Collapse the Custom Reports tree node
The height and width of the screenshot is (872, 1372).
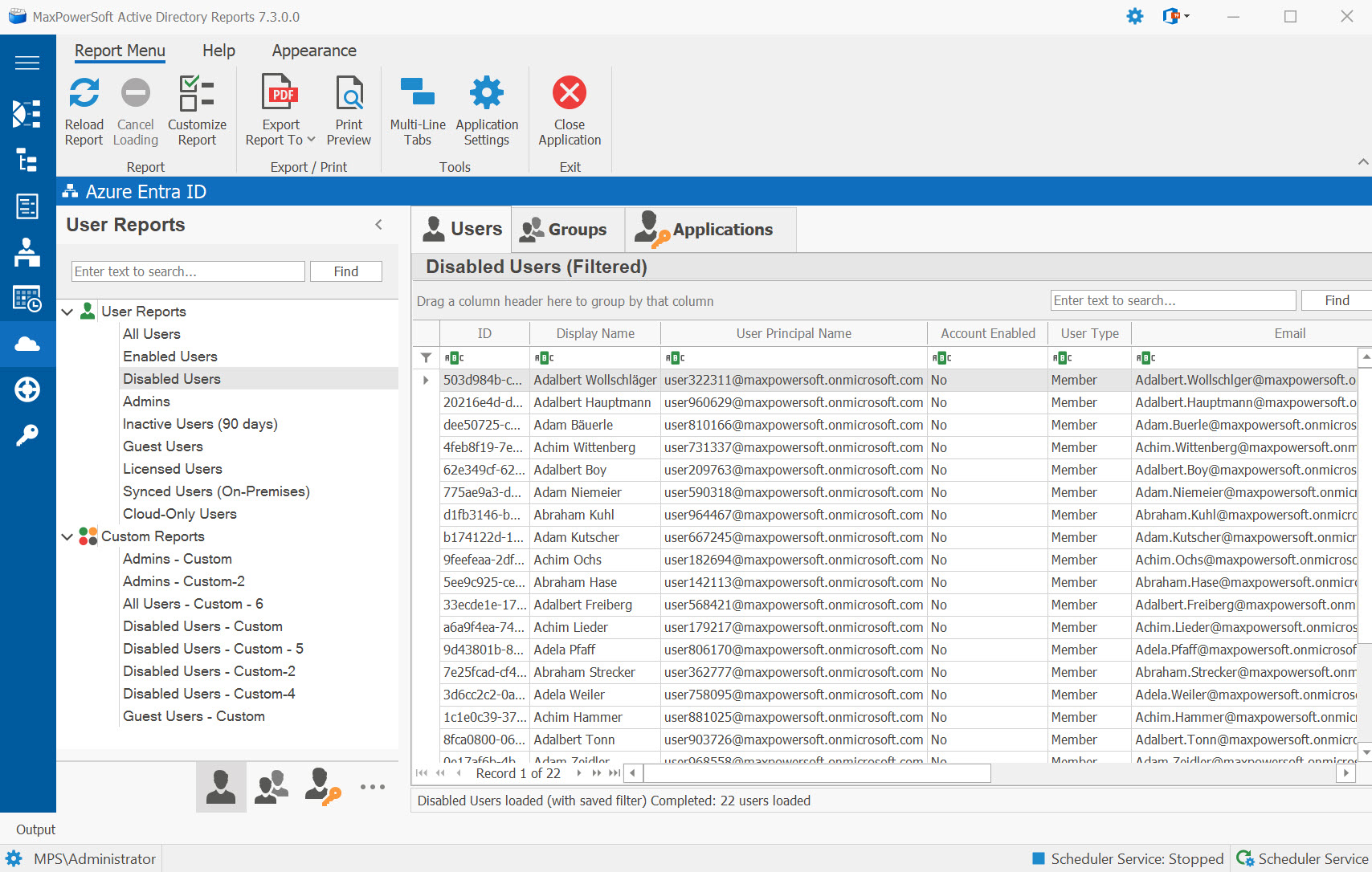[67, 536]
